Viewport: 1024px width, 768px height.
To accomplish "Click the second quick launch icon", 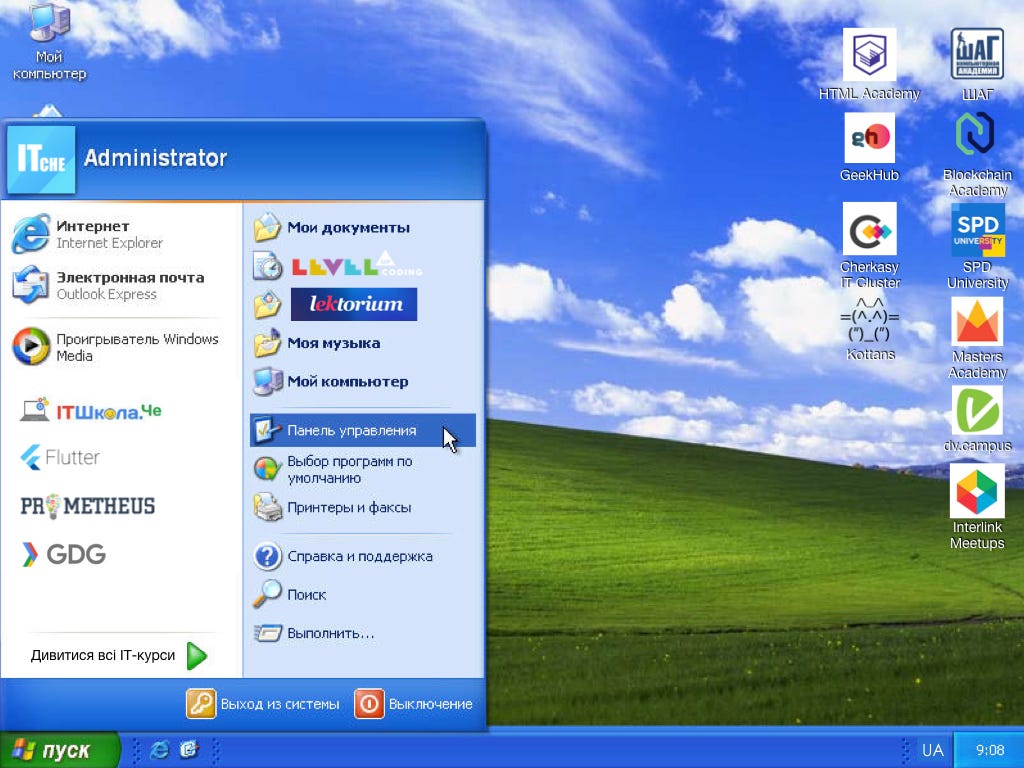I will [x=189, y=750].
